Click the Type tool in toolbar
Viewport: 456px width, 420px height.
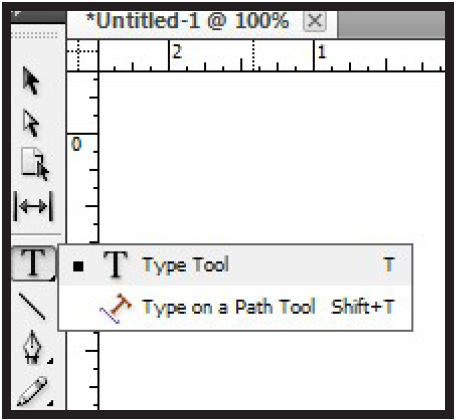click(33, 263)
